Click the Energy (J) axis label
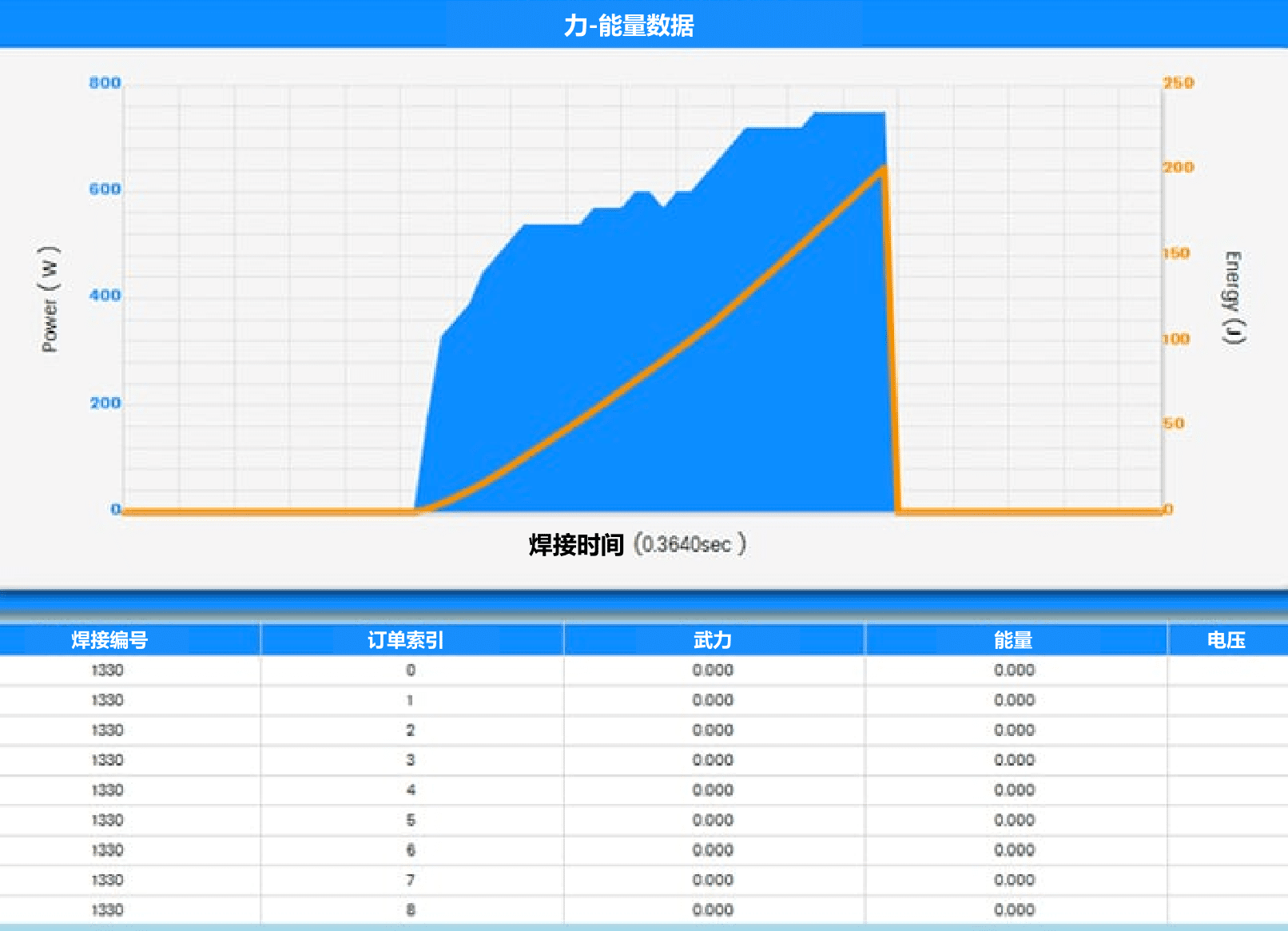The width and height of the screenshot is (1288, 931). (x=1233, y=297)
